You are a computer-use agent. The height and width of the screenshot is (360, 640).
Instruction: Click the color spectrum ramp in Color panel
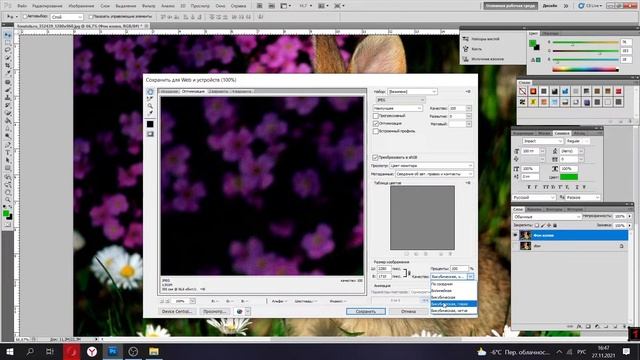tap(585, 70)
